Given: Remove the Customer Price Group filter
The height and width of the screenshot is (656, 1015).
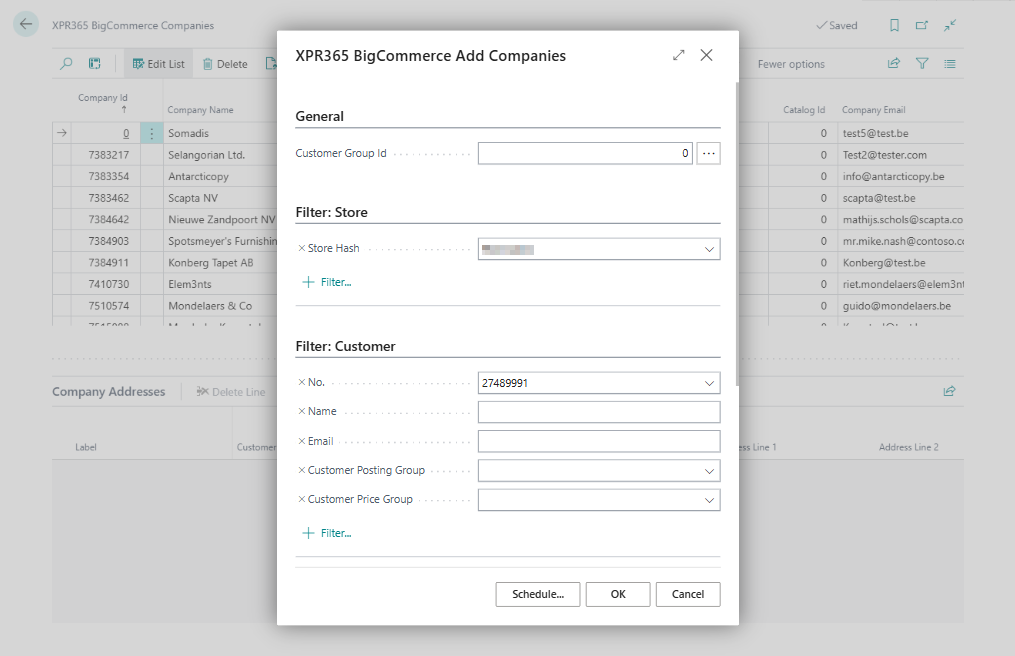Looking at the screenshot, I should pos(301,499).
